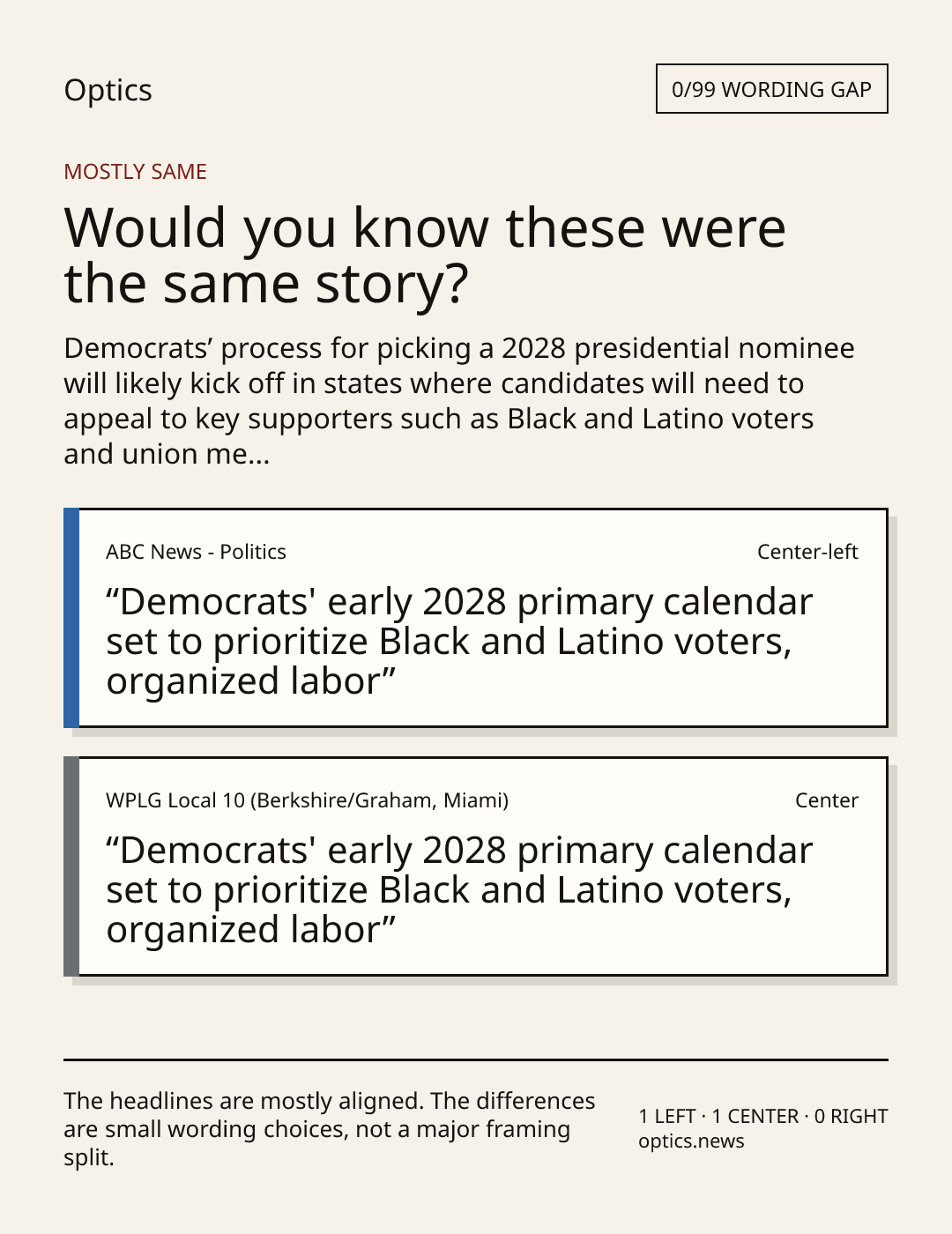Click the Center-left bias label
Screen dimensions: 952x1234
[x=807, y=552]
